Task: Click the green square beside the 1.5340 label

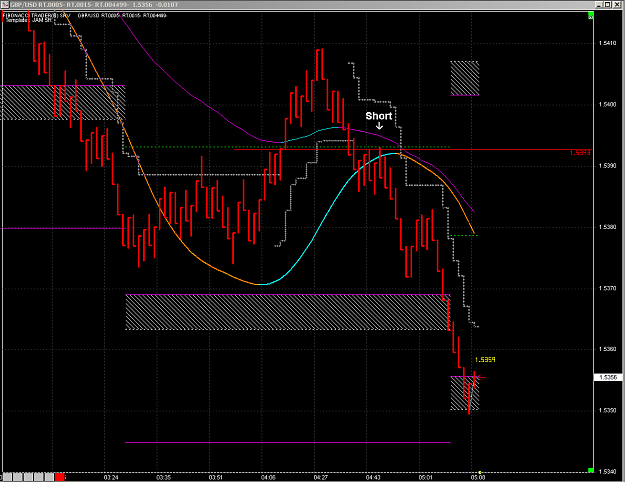Action: point(591,471)
